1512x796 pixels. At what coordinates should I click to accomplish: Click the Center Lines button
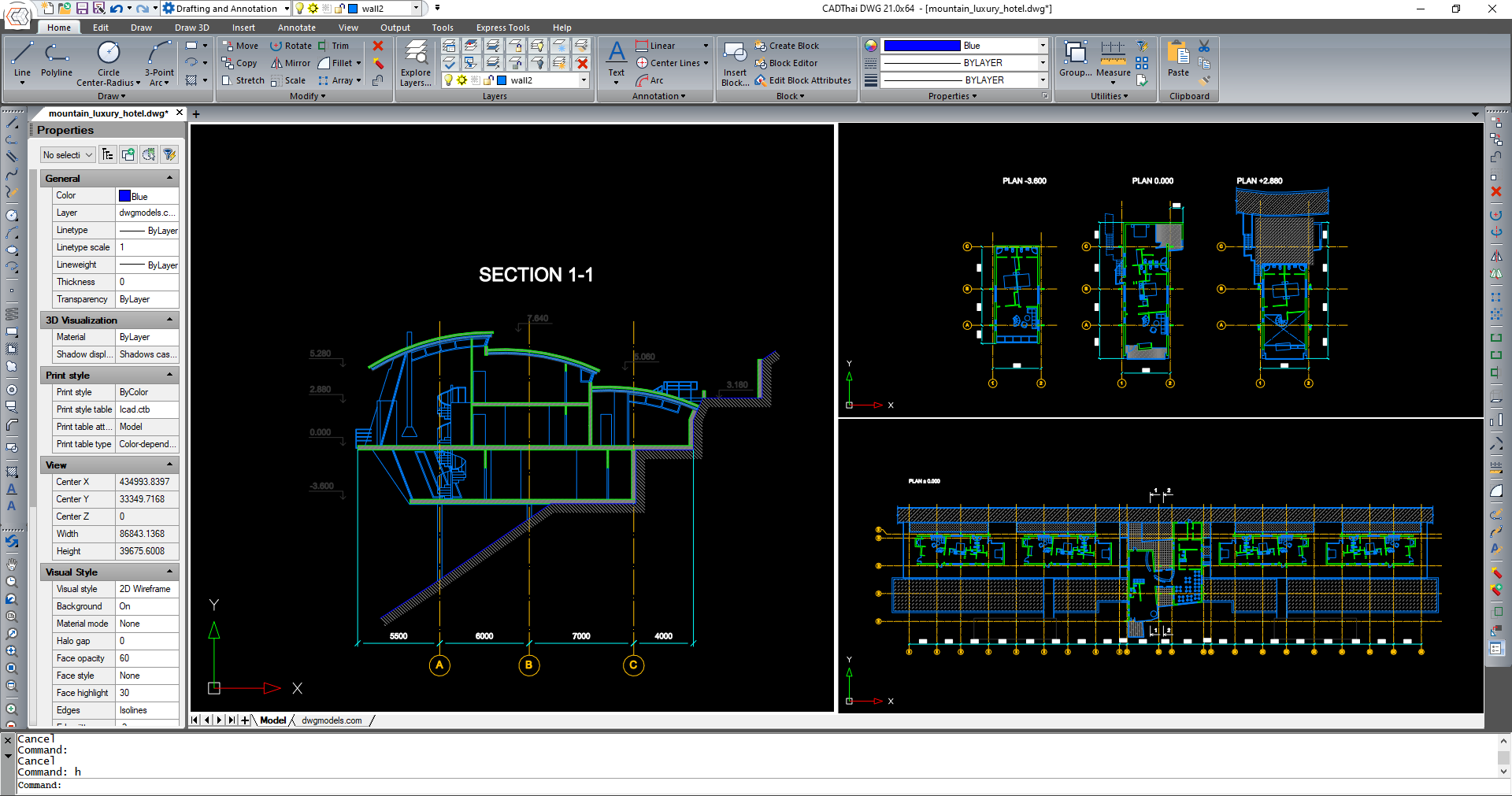[668, 63]
